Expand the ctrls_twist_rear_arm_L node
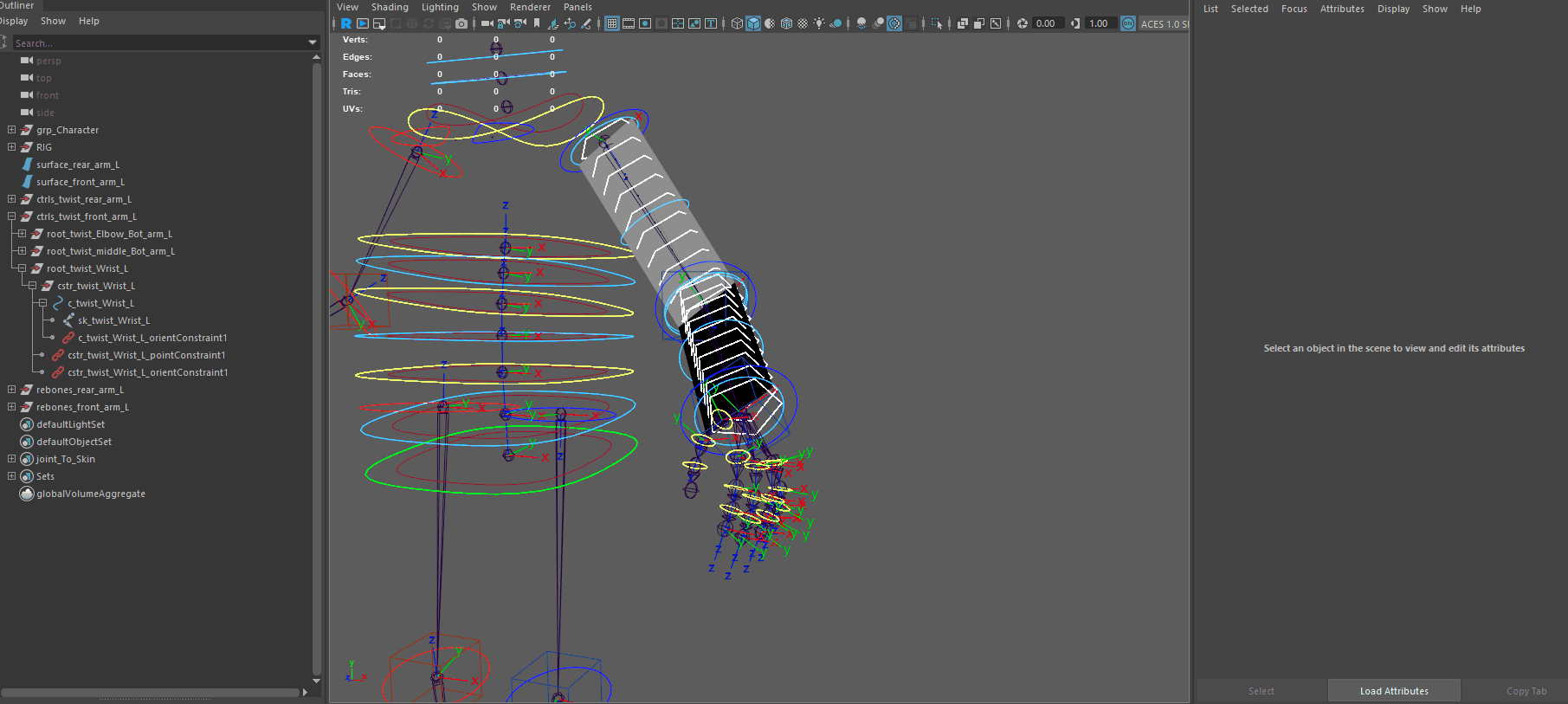The width and height of the screenshot is (1568, 704). [x=11, y=199]
